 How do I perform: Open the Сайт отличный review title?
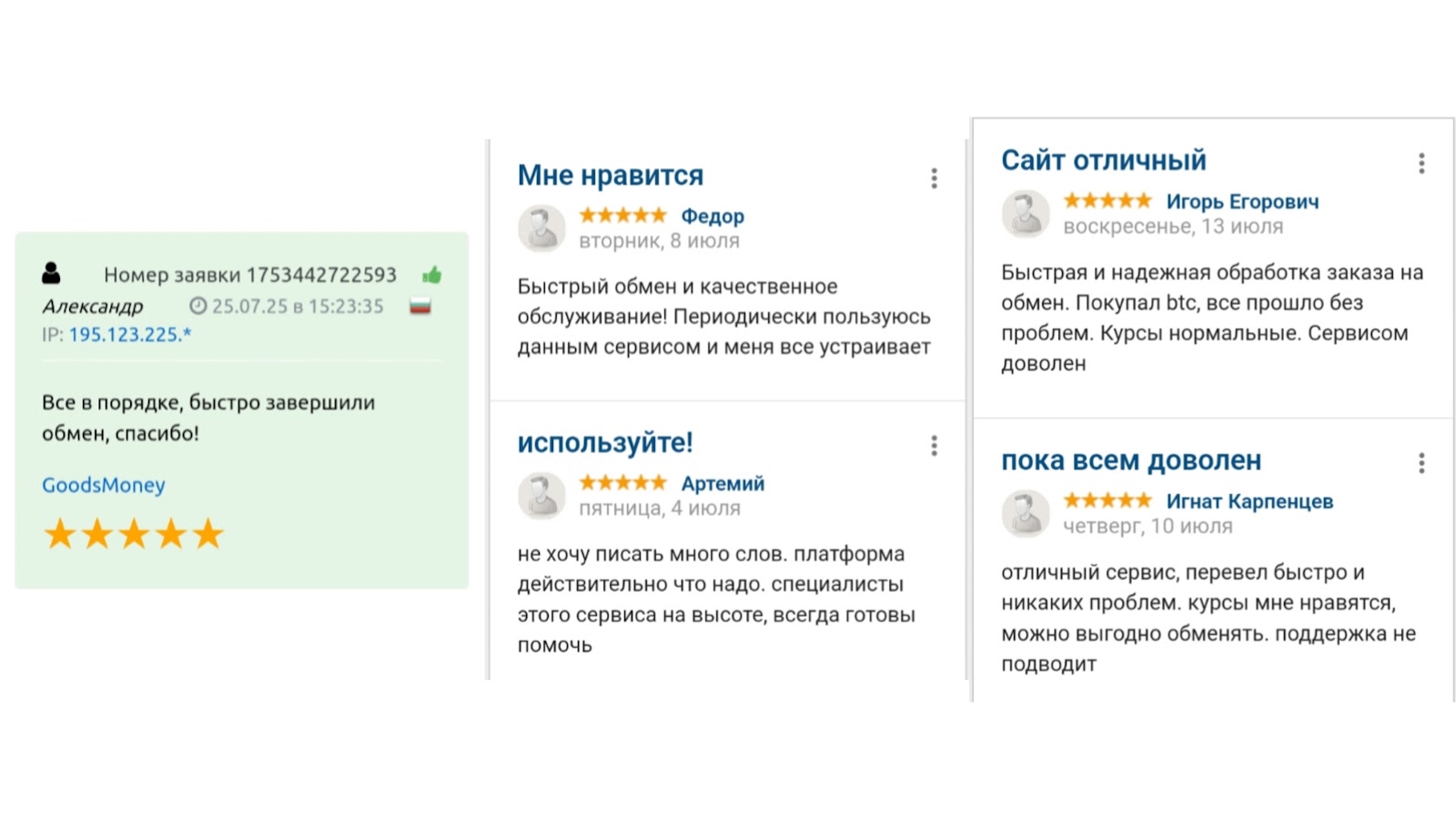click(x=1104, y=160)
